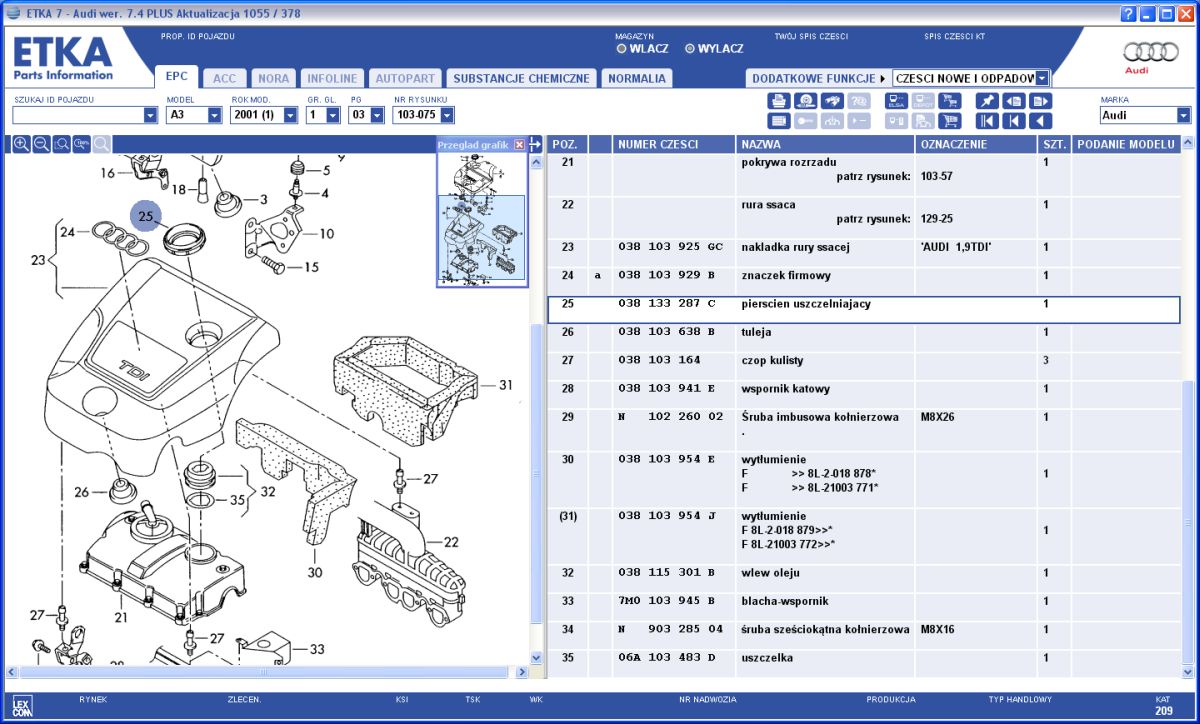Click the print icon in the toolbar
1200x724 pixels.
tap(778, 100)
